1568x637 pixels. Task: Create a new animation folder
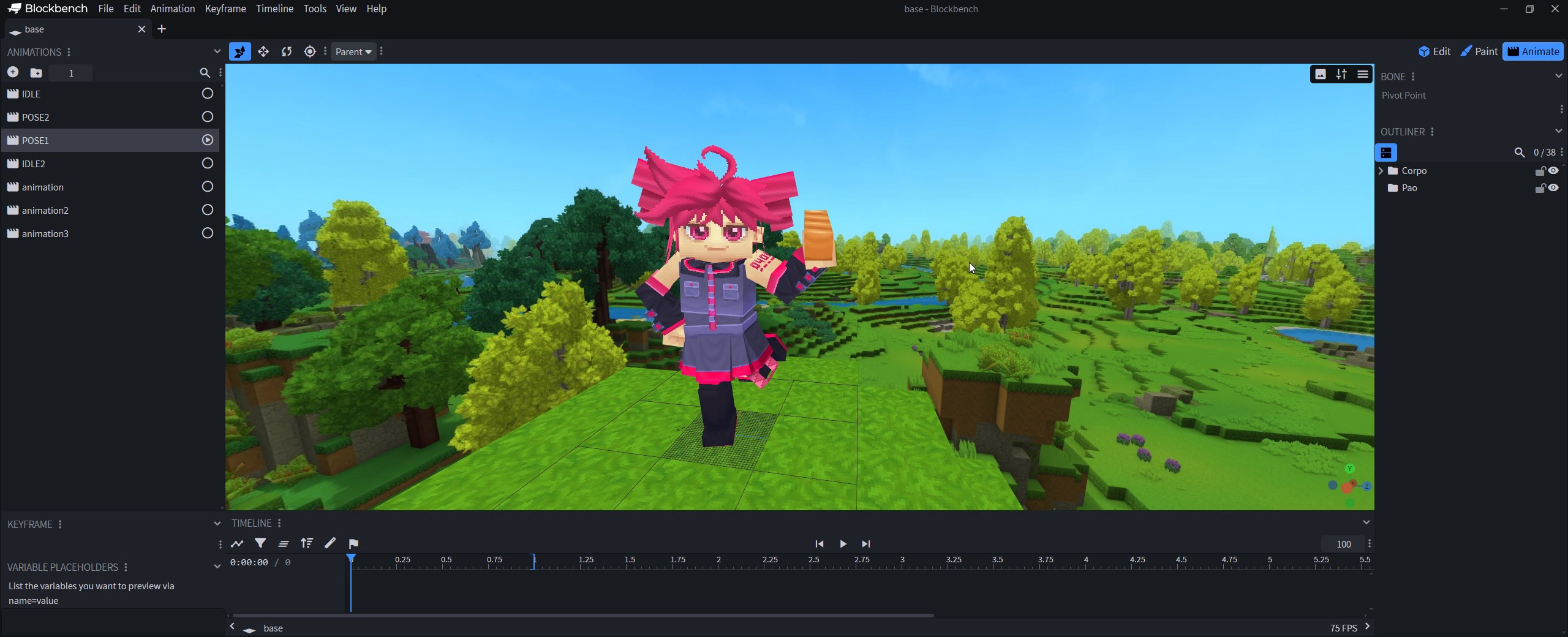(36, 73)
